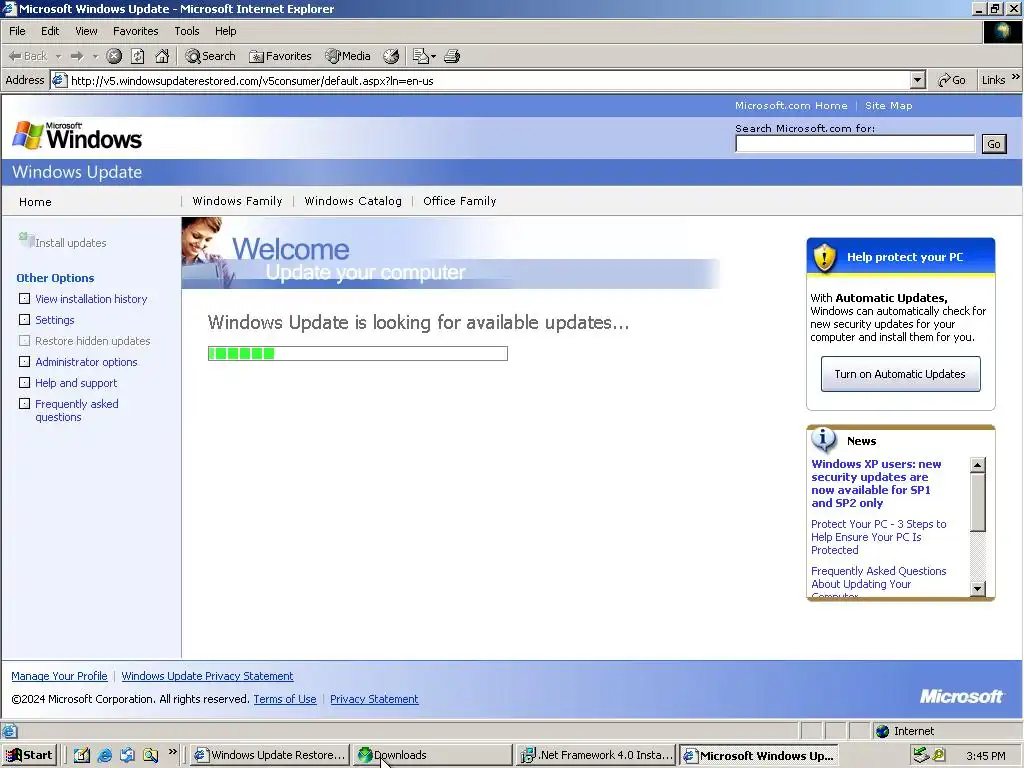Open the Search pane from toolbar

pyautogui.click(x=210, y=56)
